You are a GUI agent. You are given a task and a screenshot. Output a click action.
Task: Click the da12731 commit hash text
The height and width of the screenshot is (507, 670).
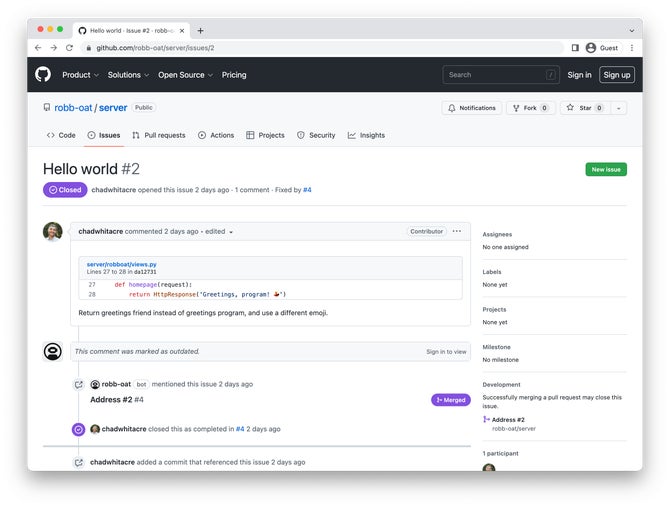coord(145,272)
